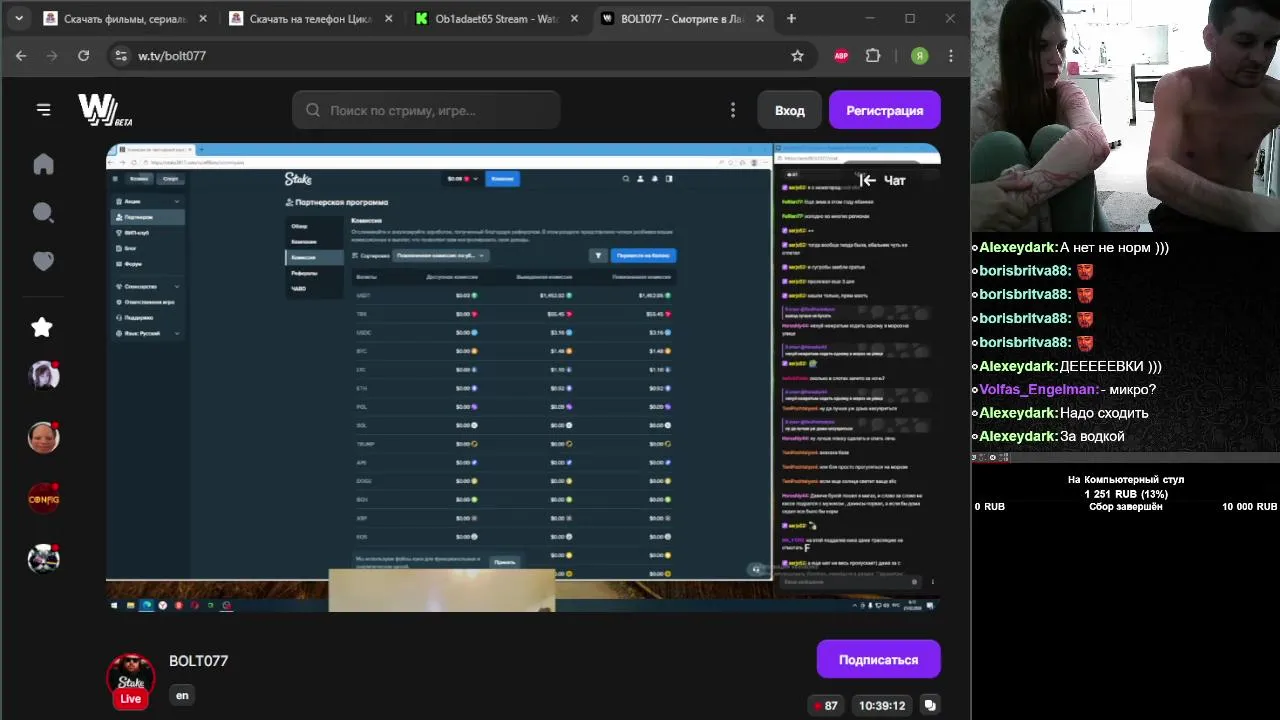
Task: Switch to Скачать на телефон tab
Action: coord(308,18)
